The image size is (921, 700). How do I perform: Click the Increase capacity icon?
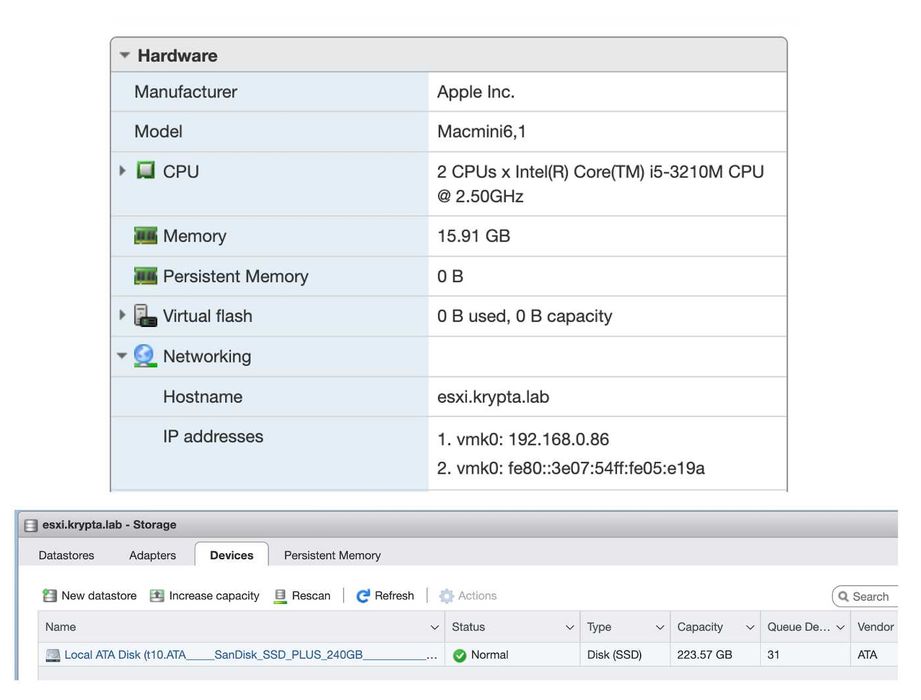pyautogui.click(x=157, y=595)
